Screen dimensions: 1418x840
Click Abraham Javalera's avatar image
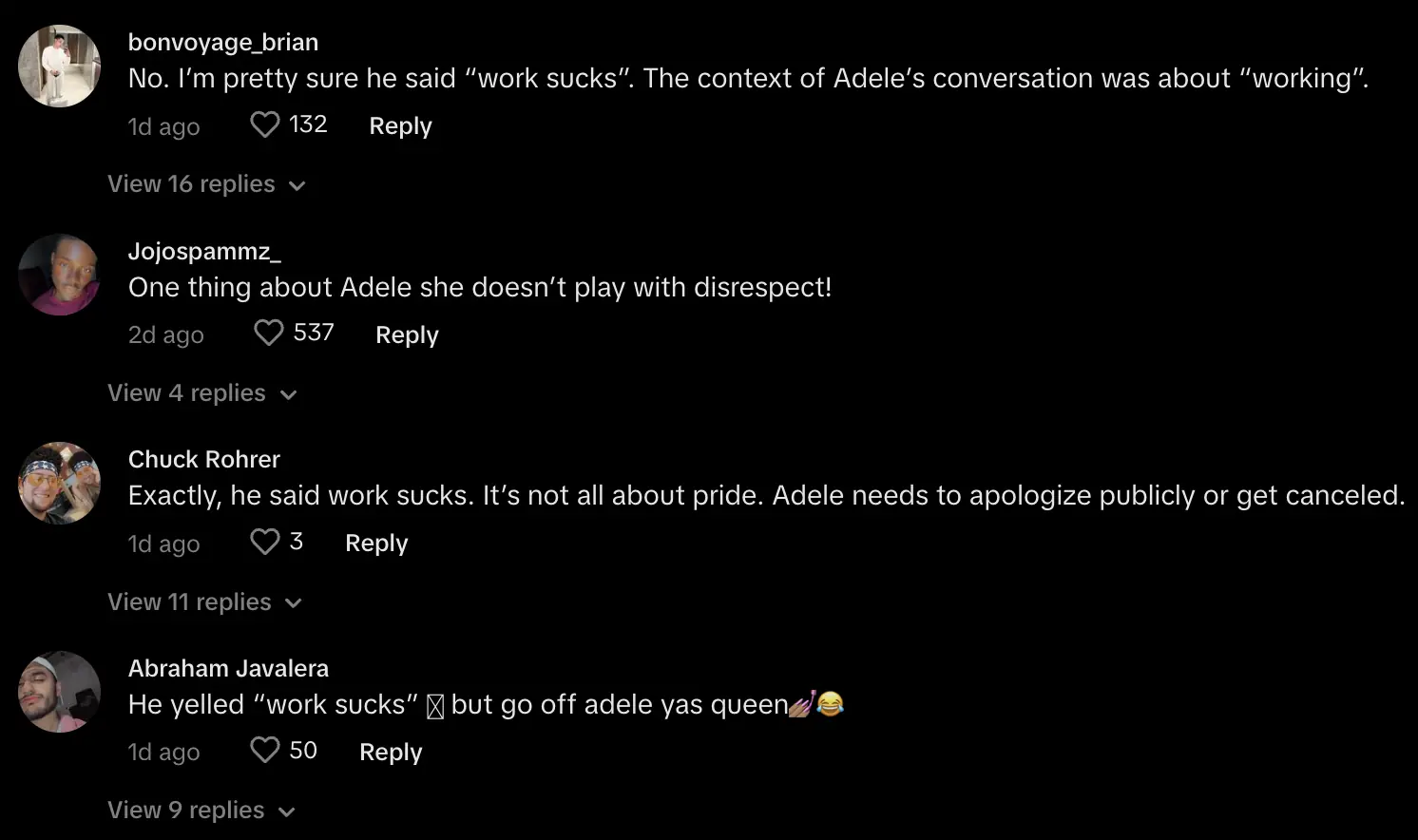(60, 692)
